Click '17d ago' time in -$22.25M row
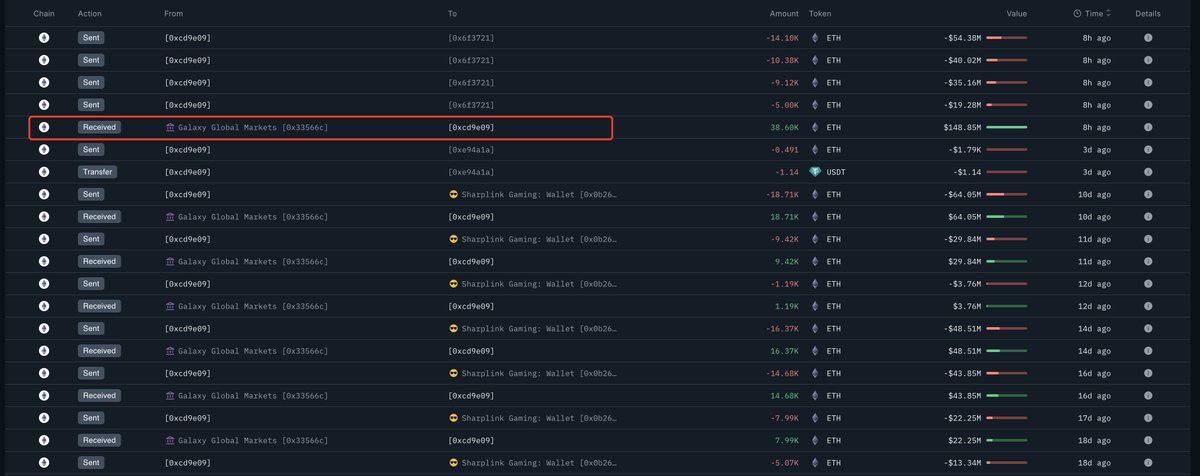This screenshot has height=476, width=1200. coord(1094,418)
